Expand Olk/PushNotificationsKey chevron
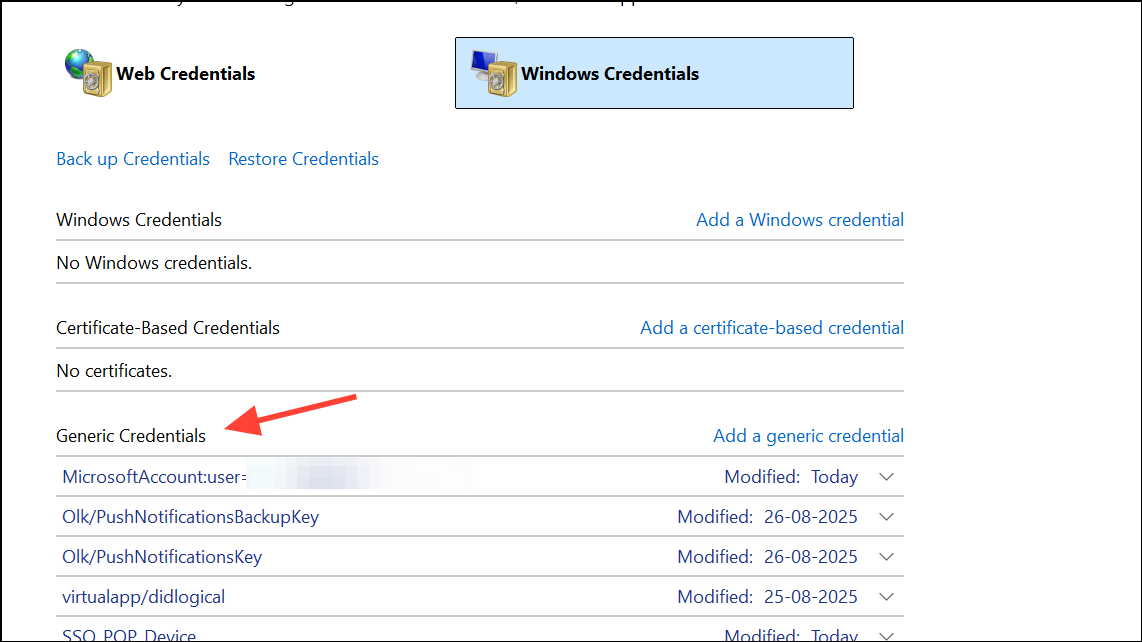The image size is (1142, 642). 886,557
